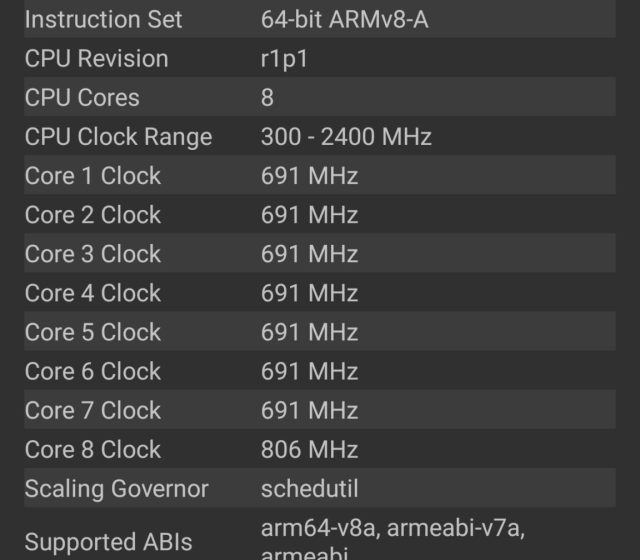Select the CPU Cores value 8
640x560 pixels.
pos(267,97)
